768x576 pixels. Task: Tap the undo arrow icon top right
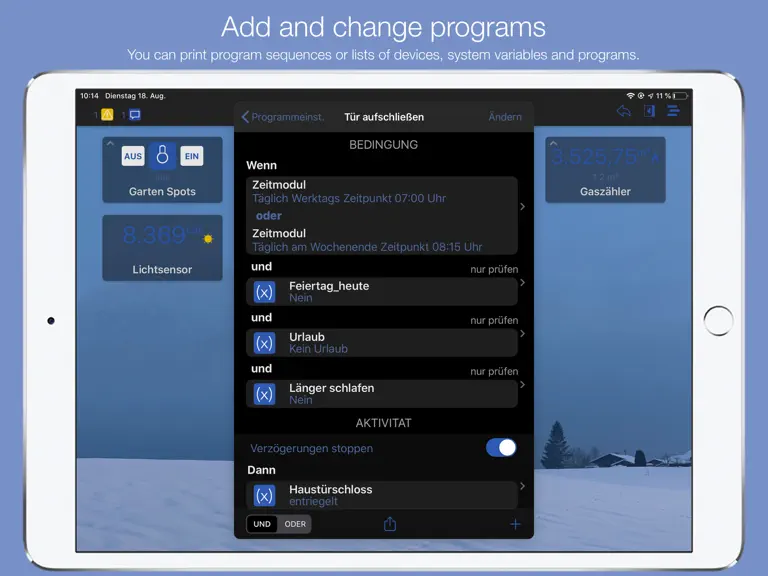[624, 111]
